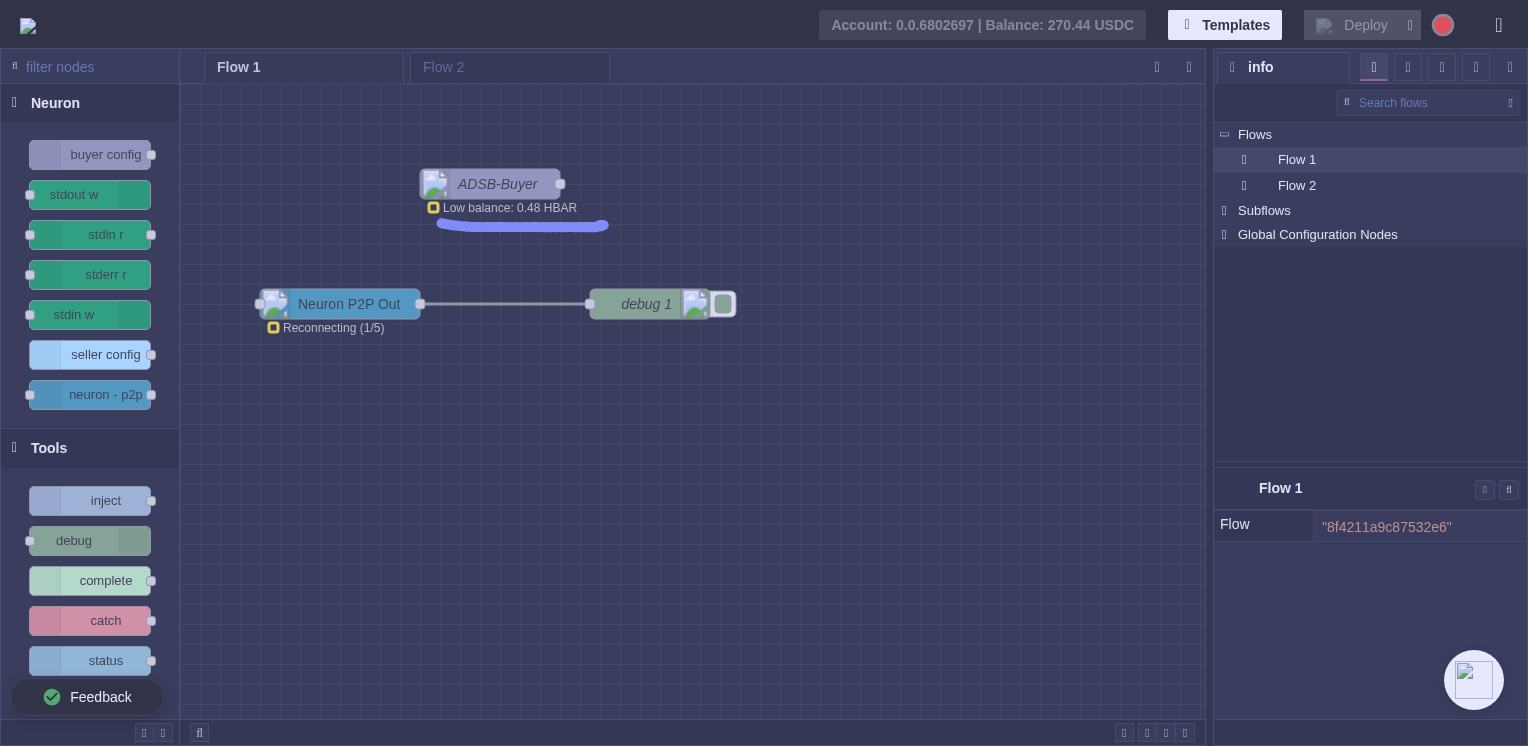
Task: Open the floating chat widget
Action: 1473,680
